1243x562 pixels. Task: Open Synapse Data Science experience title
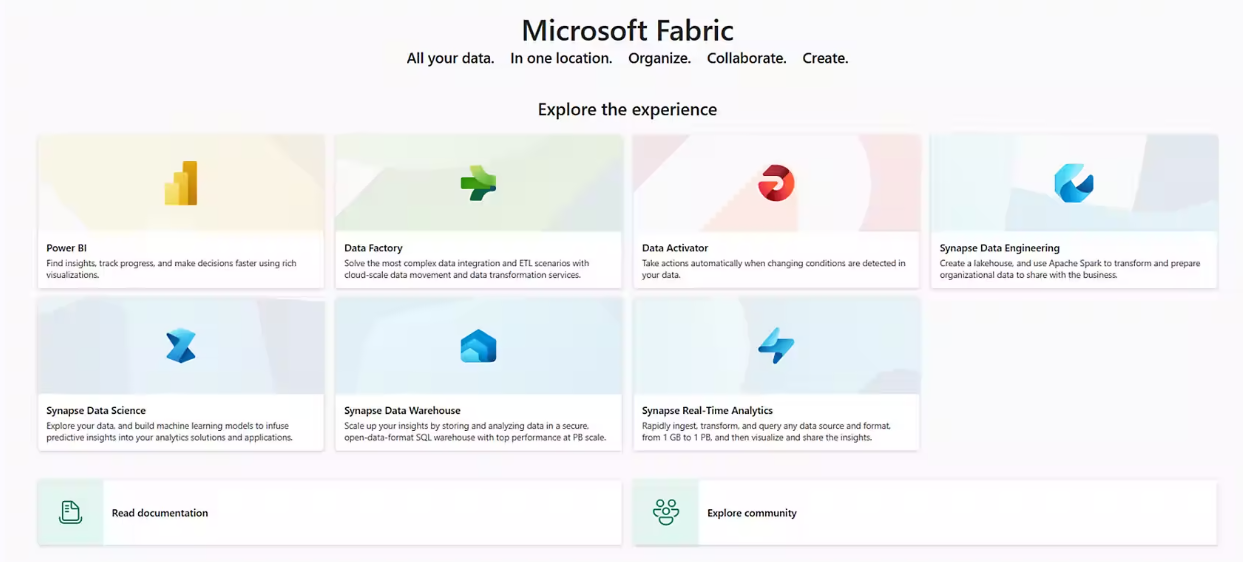[96, 411]
